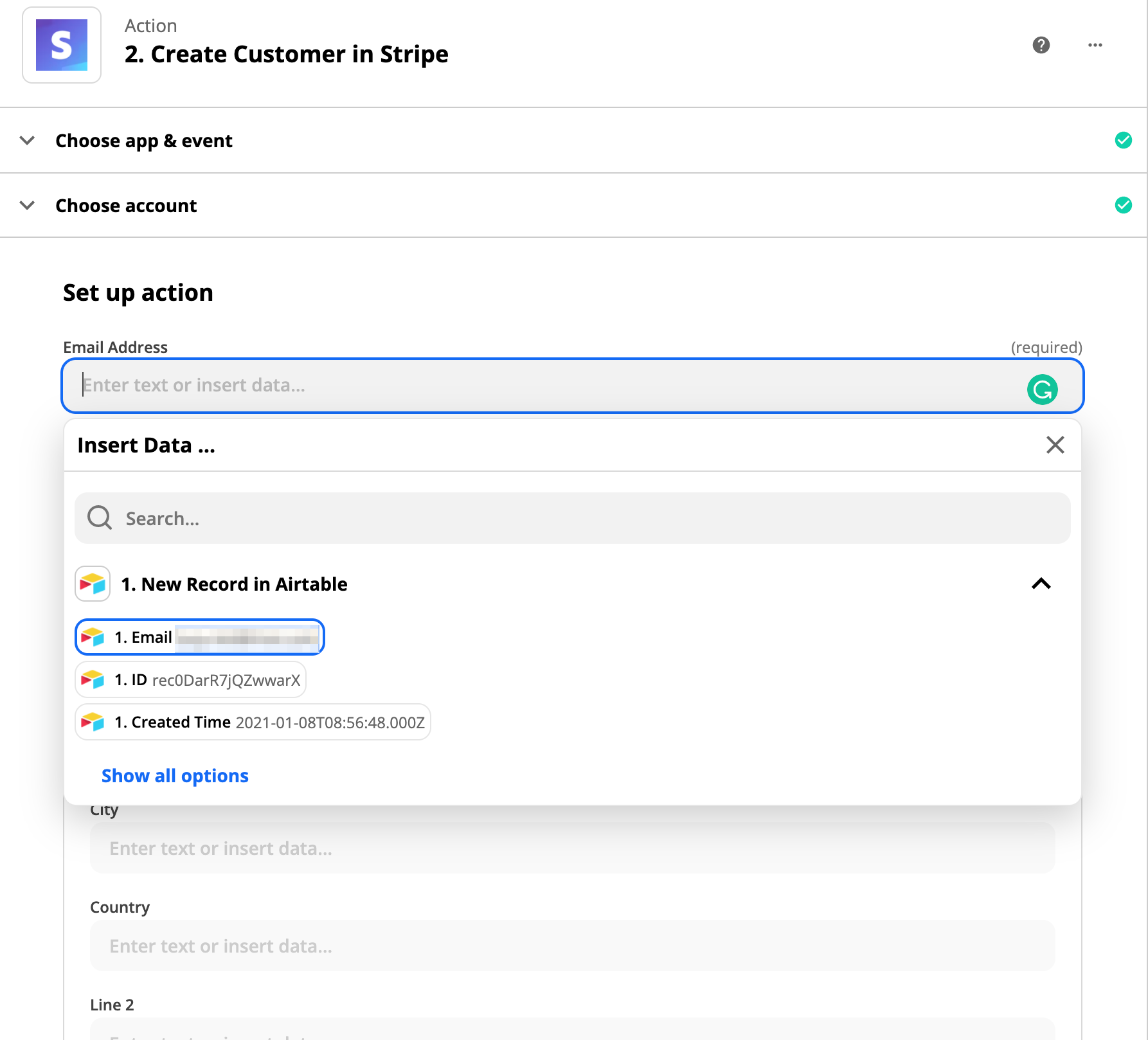Image resolution: width=1148 pixels, height=1040 pixels.
Task: Click the Grammarly icon in Email Address field
Action: 1043,390
